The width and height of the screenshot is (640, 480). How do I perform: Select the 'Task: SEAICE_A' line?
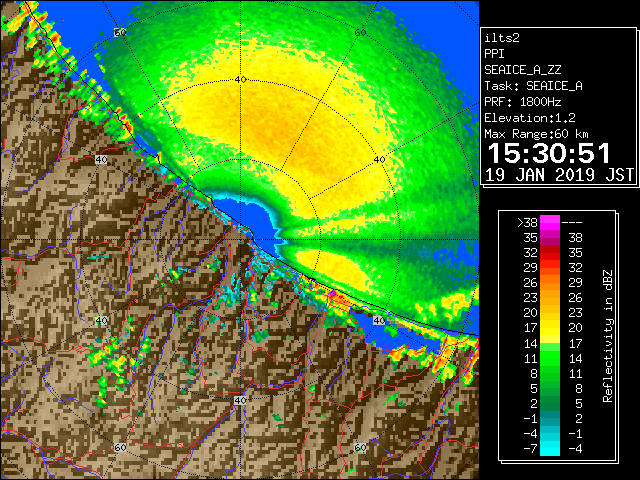click(x=533, y=86)
